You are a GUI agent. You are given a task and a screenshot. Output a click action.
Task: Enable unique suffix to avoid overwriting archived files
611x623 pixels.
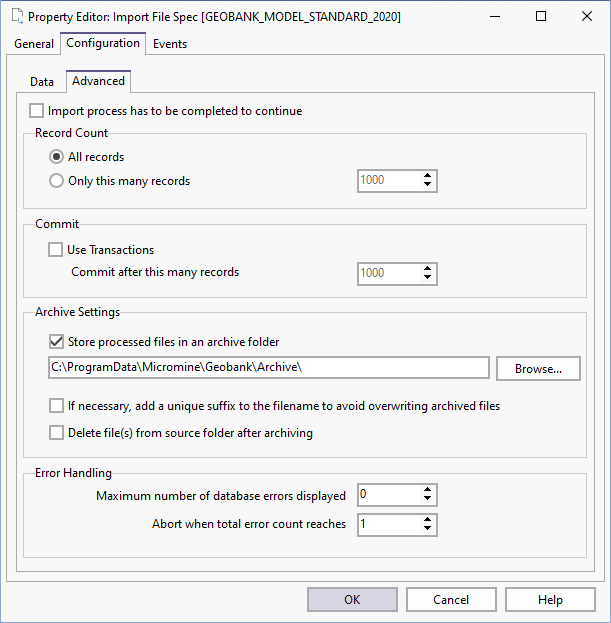click(56, 406)
